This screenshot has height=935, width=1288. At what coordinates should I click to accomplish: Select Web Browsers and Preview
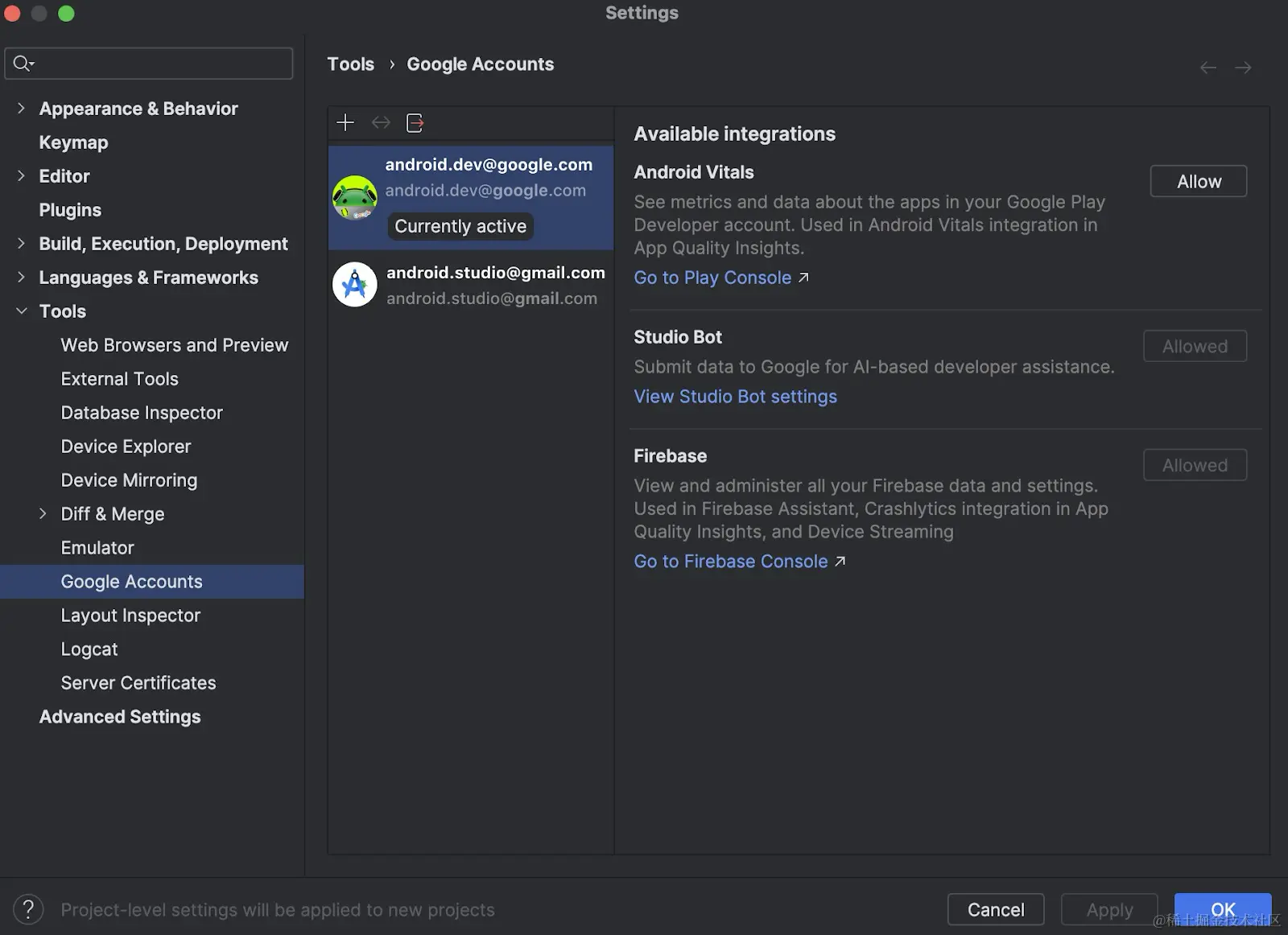click(x=174, y=345)
